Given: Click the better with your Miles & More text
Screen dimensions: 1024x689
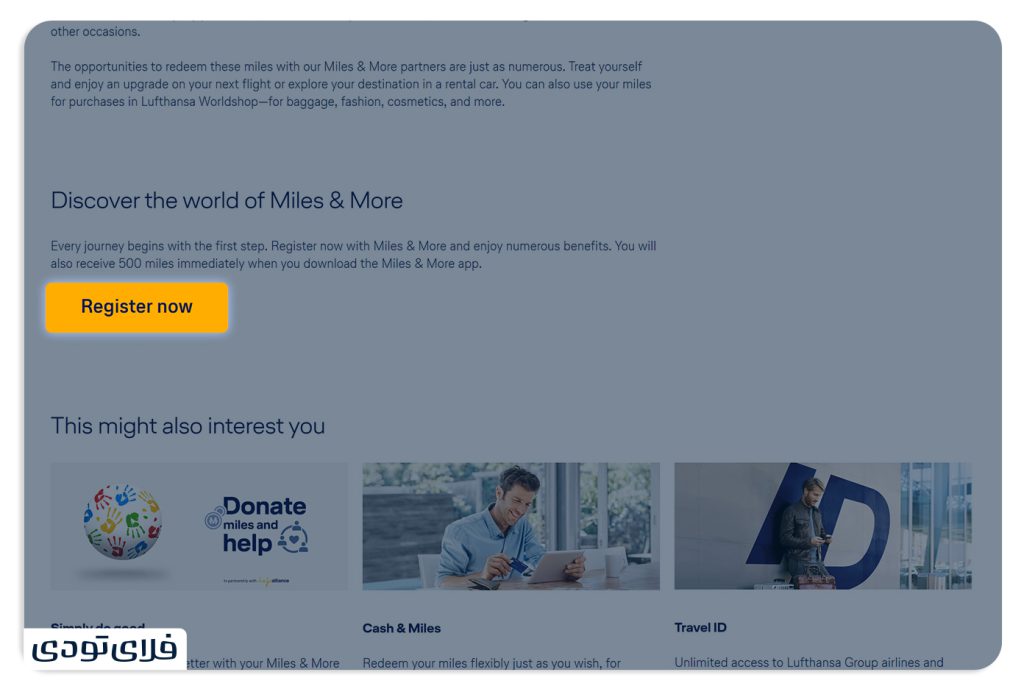Looking at the screenshot, I should coord(263,663).
